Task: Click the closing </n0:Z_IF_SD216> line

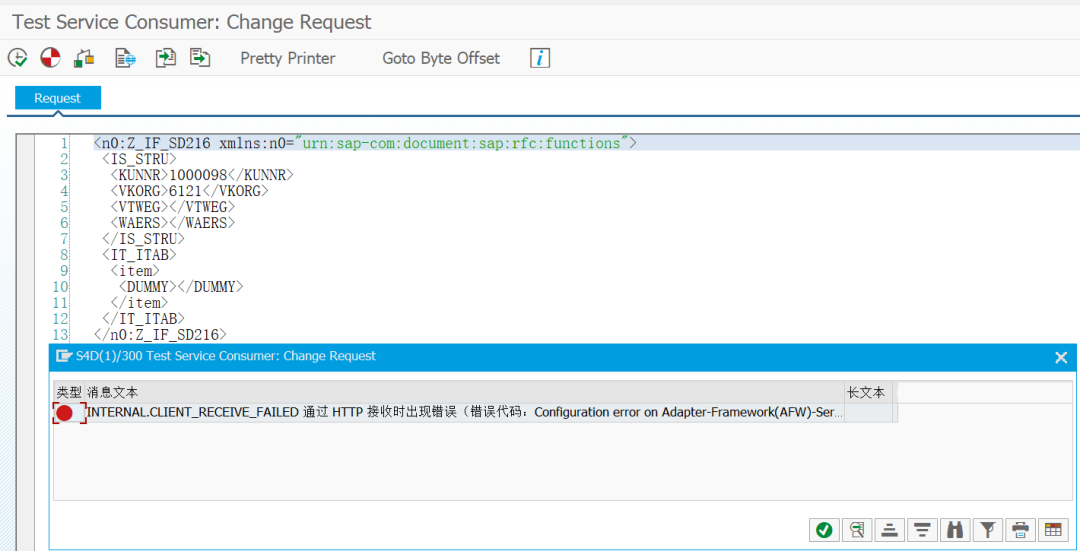Action: (160, 335)
